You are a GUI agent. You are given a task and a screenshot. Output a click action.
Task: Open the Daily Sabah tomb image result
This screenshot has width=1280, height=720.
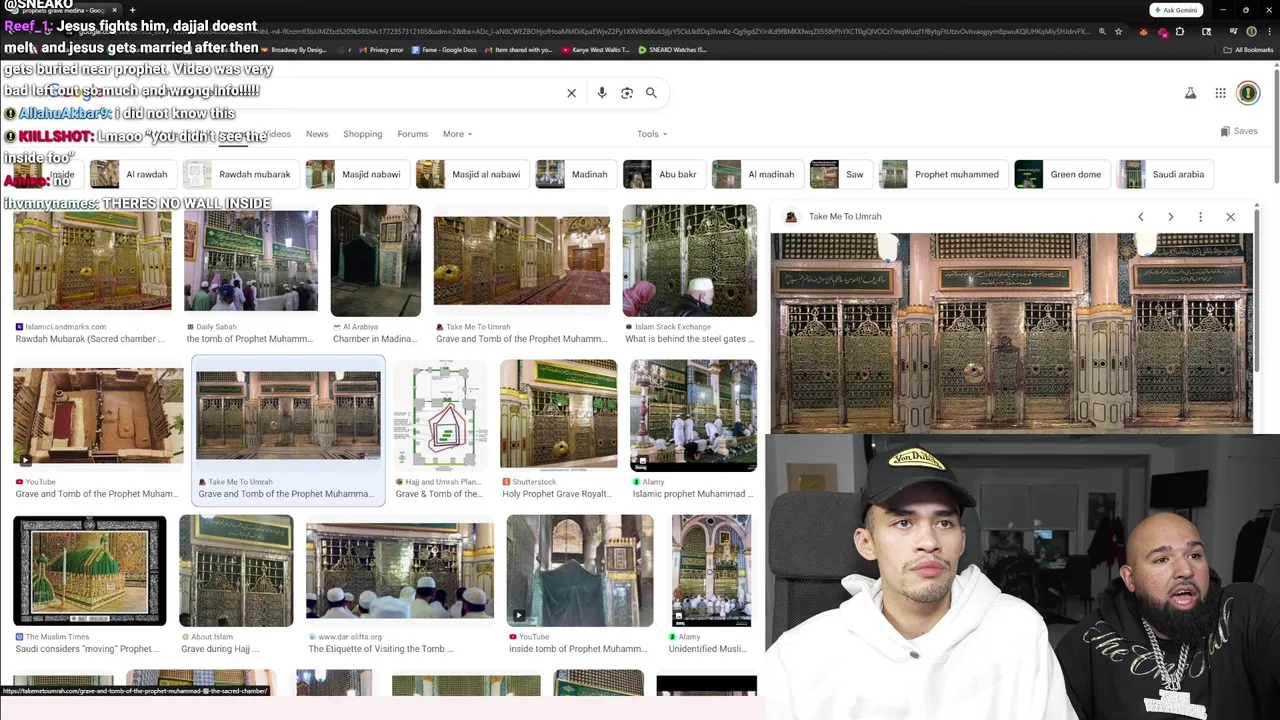pyautogui.click(x=251, y=262)
